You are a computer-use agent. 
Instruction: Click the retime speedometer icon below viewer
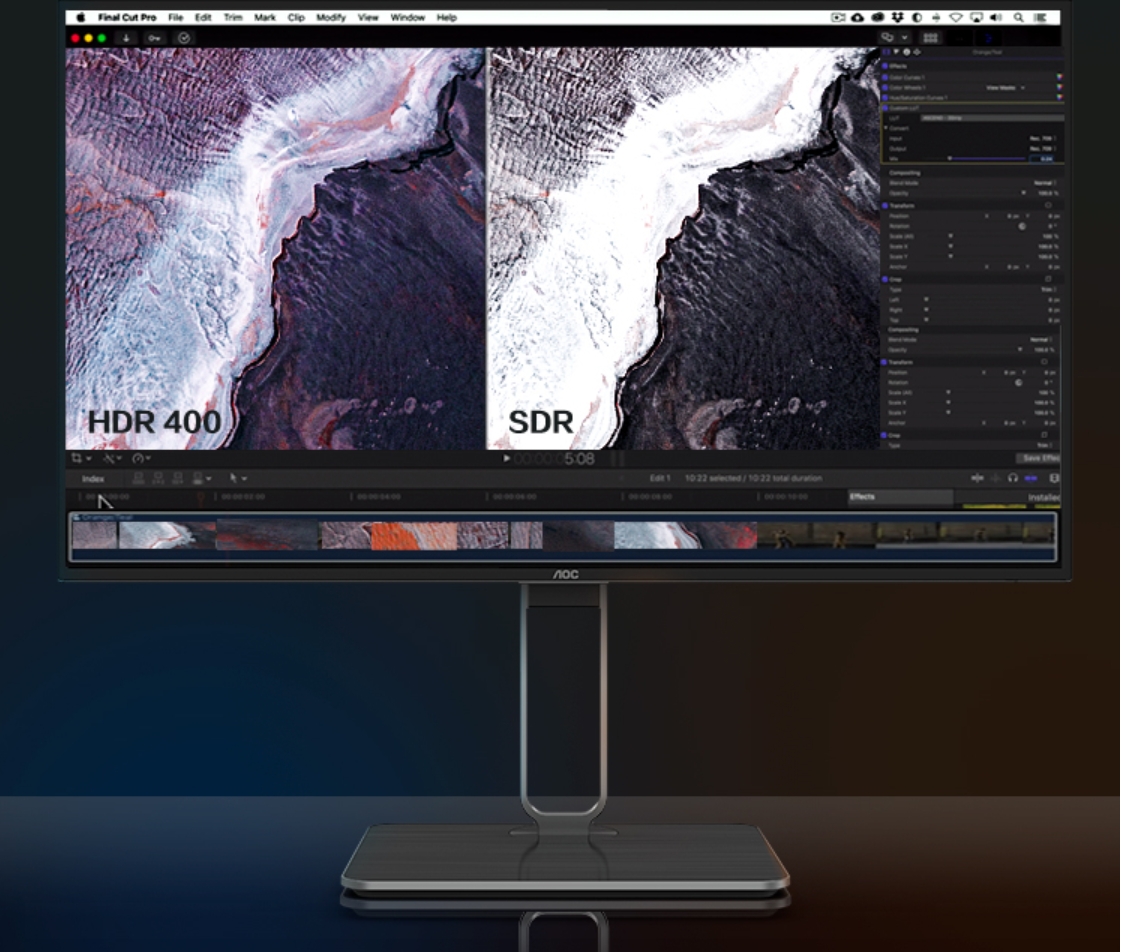click(x=138, y=459)
